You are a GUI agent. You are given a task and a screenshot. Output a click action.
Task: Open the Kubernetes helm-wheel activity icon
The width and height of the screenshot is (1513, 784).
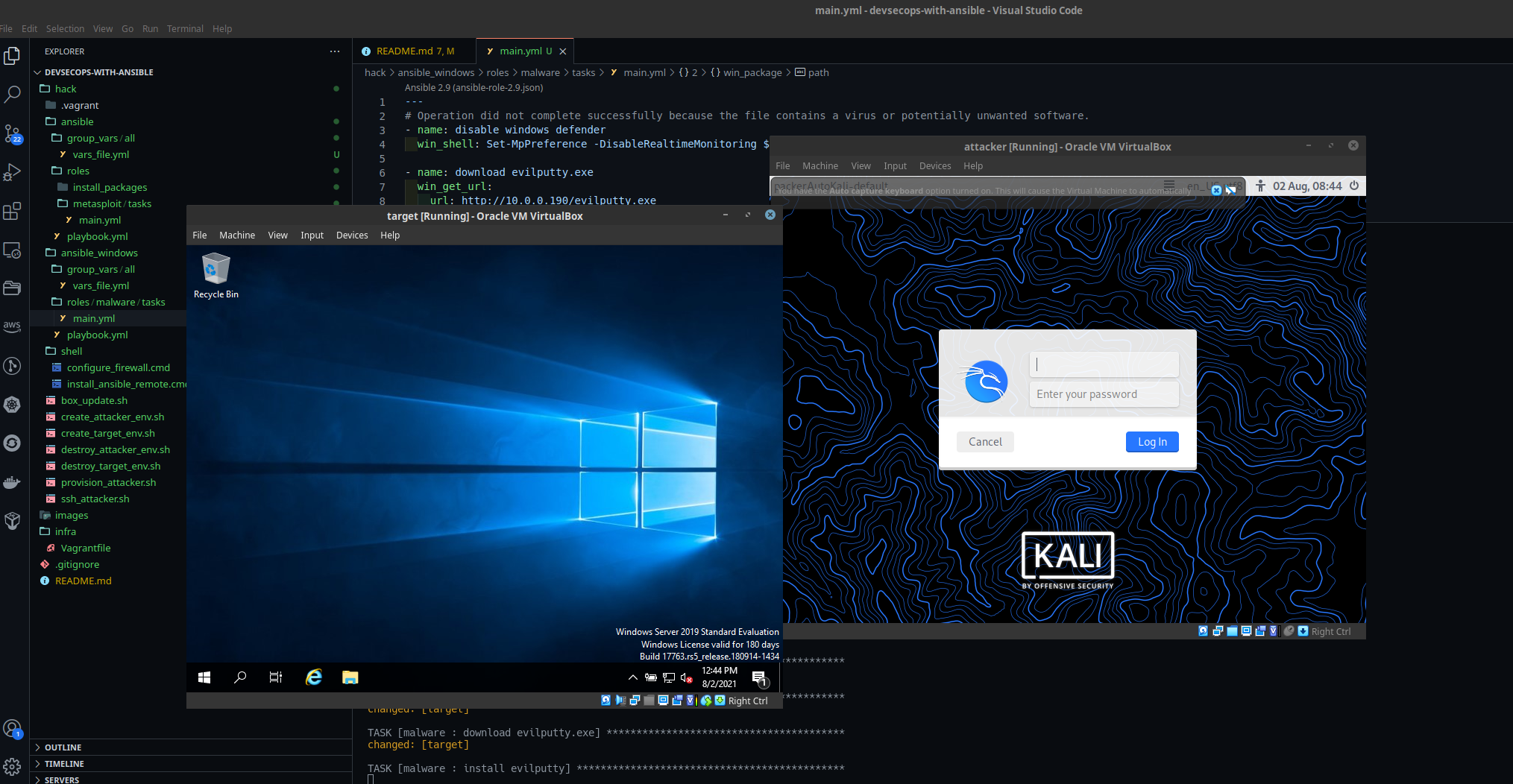click(12, 405)
